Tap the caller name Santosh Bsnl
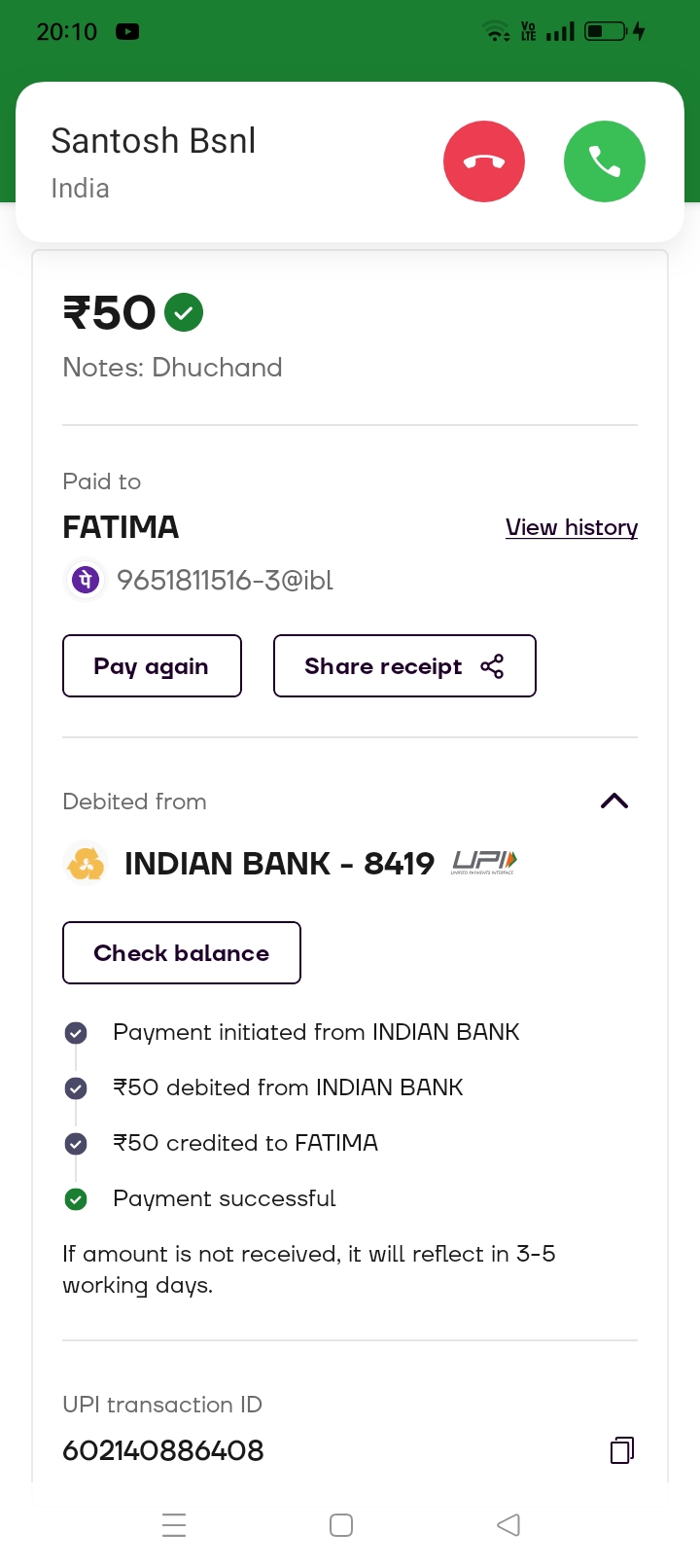The height and width of the screenshot is (1568, 700). (154, 141)
